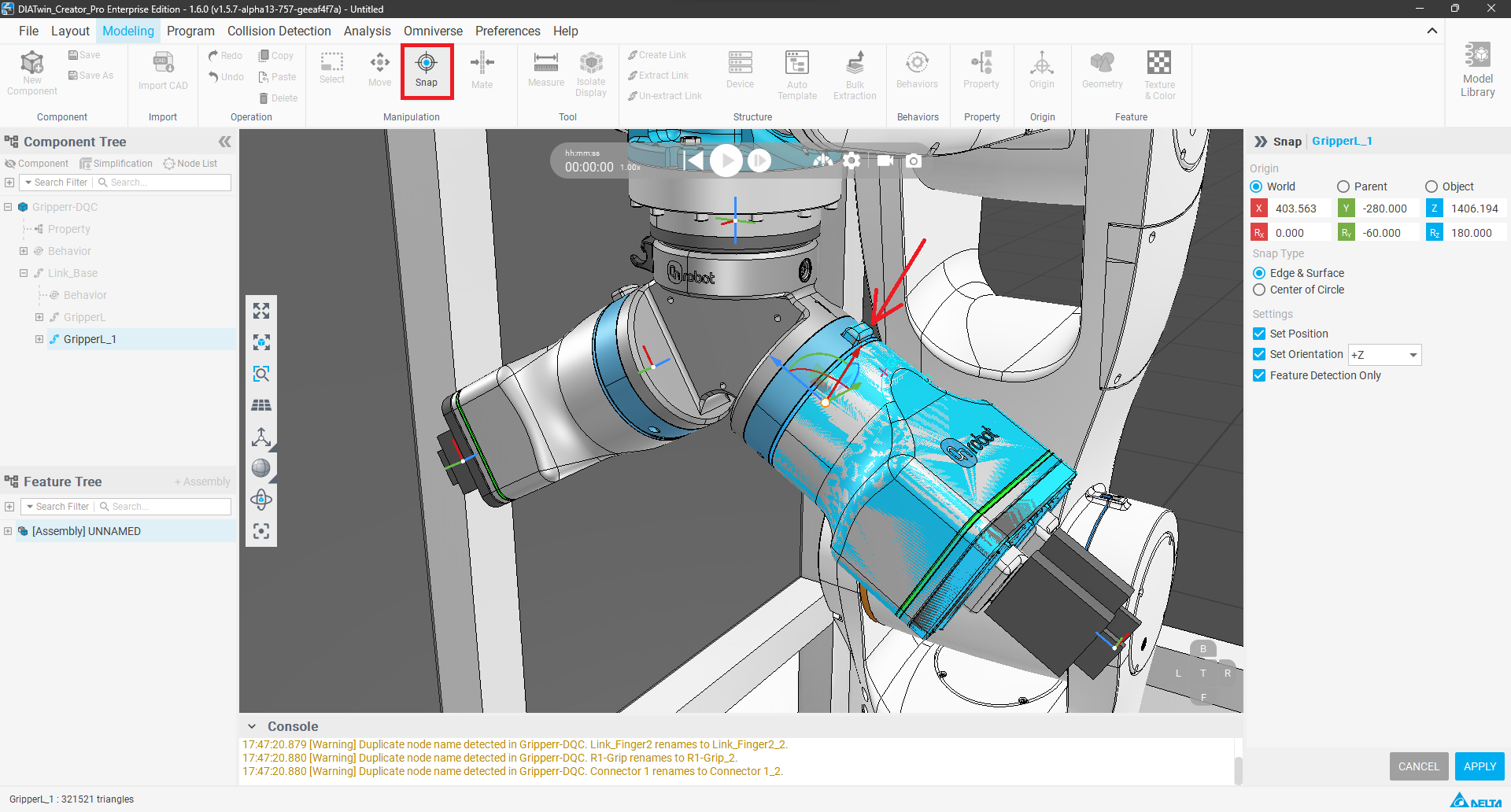Toggle Feature Detection Only checkbox

[1259, 375]
